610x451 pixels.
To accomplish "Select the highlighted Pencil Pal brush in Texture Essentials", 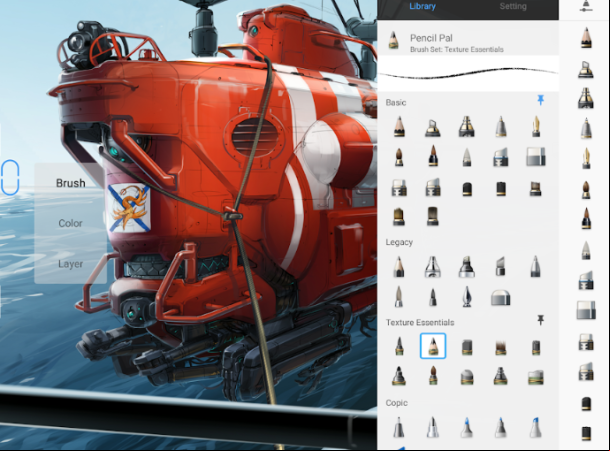I will click(x=433, y=346).
